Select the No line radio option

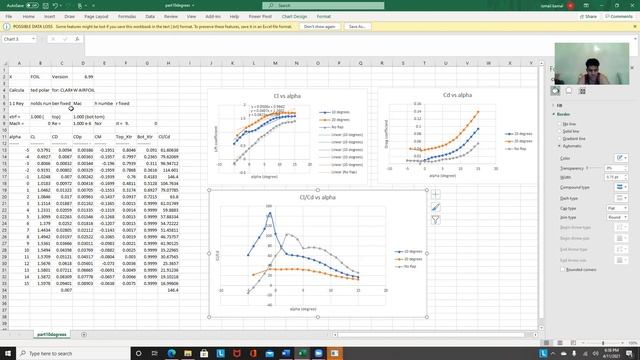tap(560, 124)
